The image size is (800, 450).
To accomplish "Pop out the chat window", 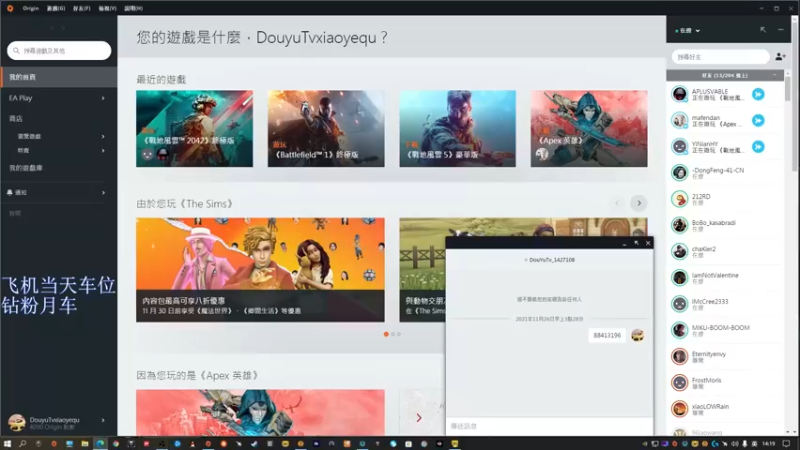I will click(636, 243).
